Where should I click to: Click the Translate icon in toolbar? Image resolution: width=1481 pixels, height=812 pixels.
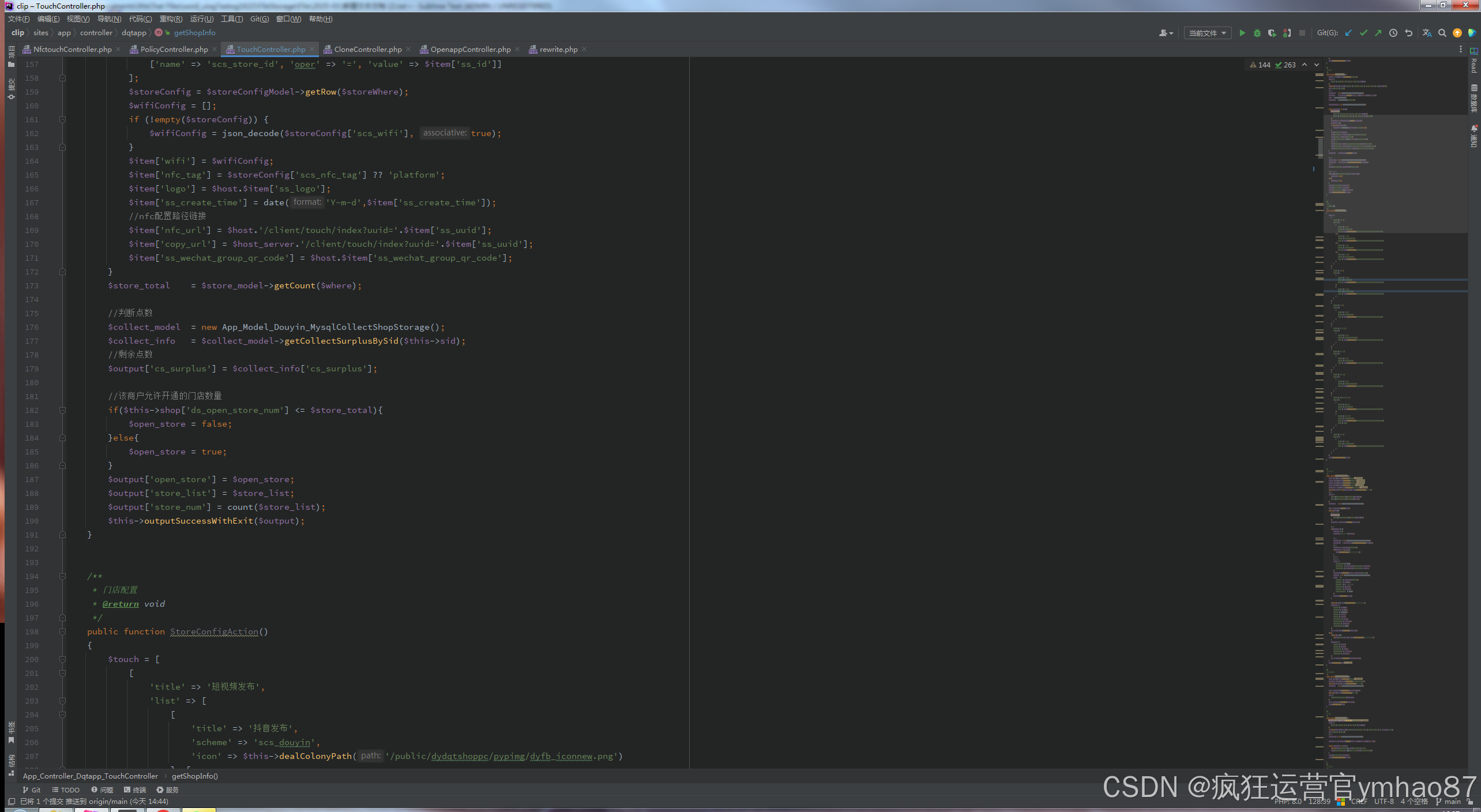(1427, 33)
